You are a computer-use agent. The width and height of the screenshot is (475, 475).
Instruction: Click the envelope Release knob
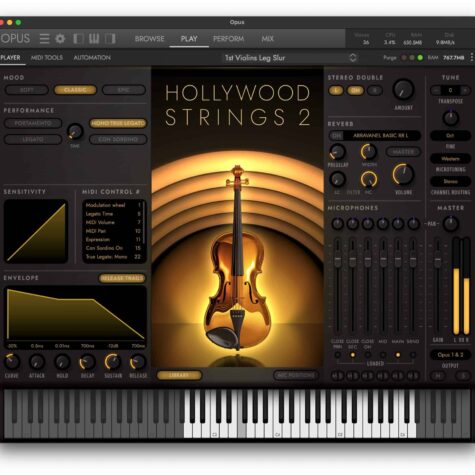pos(138,362)
